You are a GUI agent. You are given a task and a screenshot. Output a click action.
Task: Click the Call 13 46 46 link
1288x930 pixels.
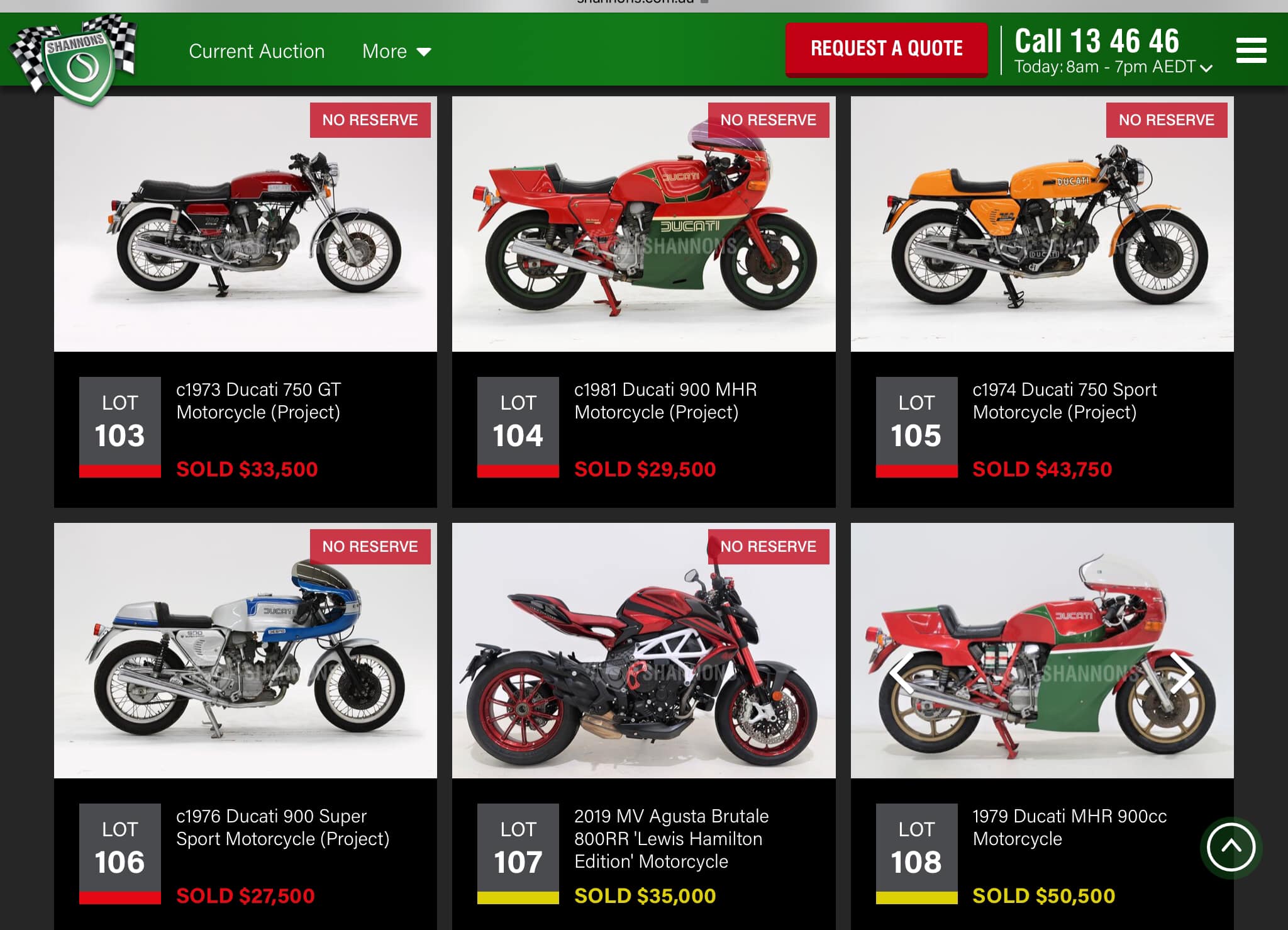click(x=1097, y=41)
